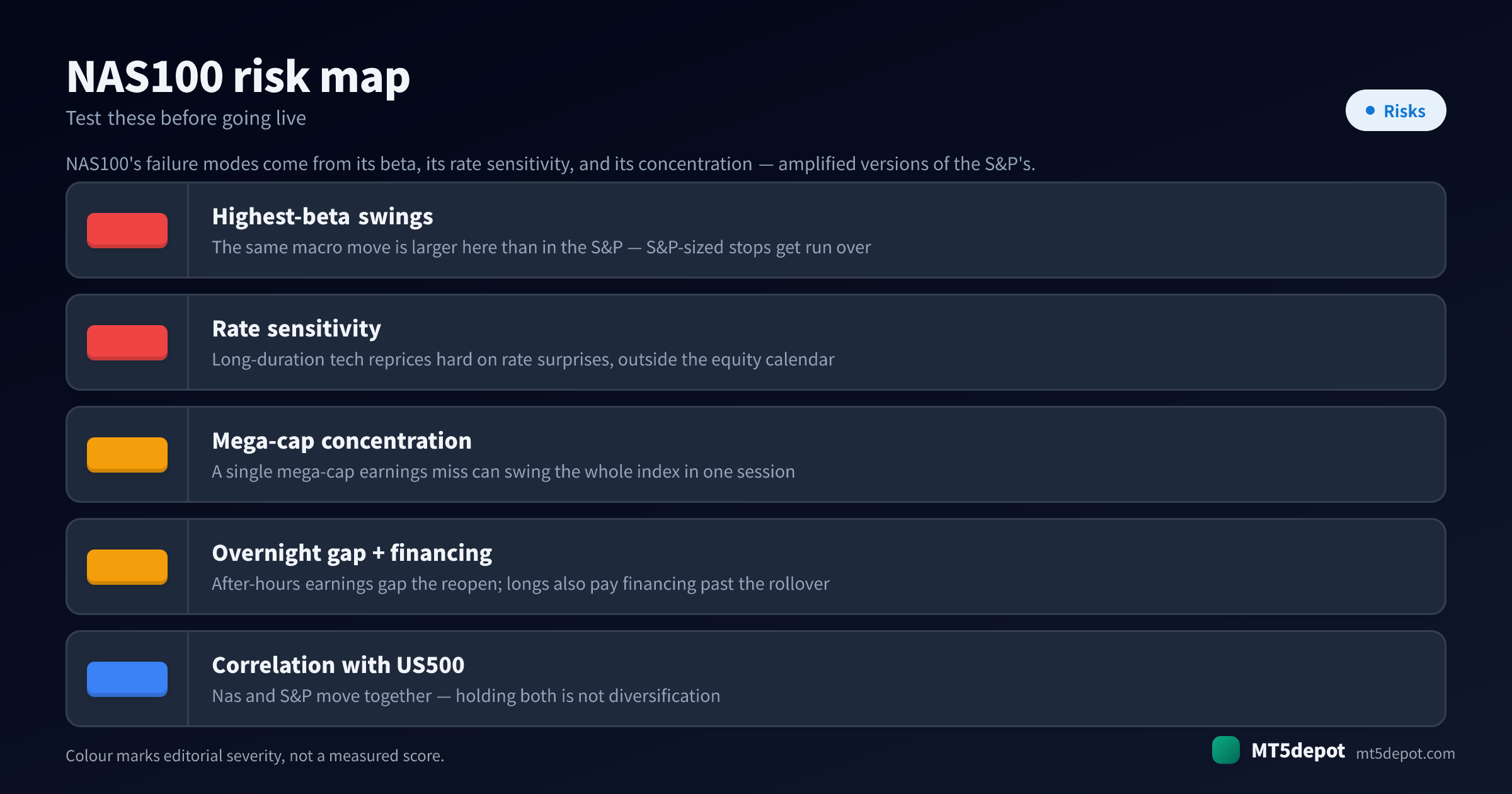The image size is (1512, 794).
Task: Select the Overnight gap + financing heading
Action: point(352,553)
